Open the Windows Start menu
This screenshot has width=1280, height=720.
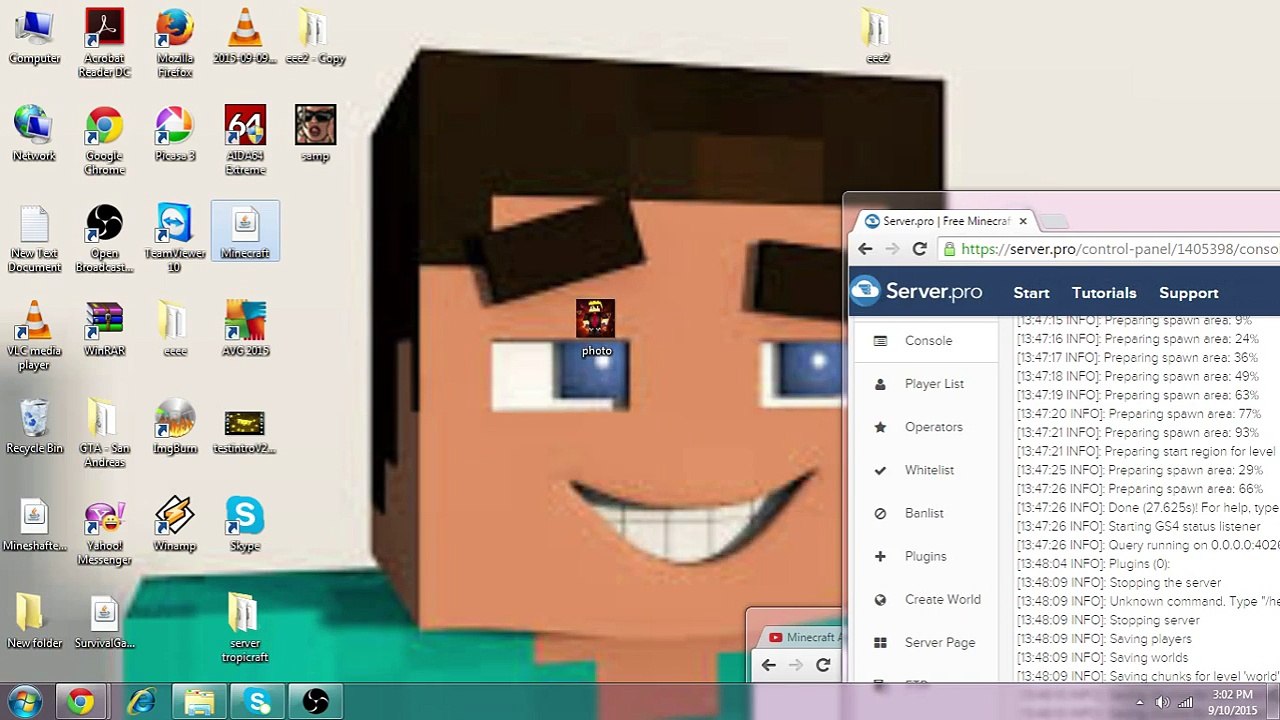[x=25, y=701]
